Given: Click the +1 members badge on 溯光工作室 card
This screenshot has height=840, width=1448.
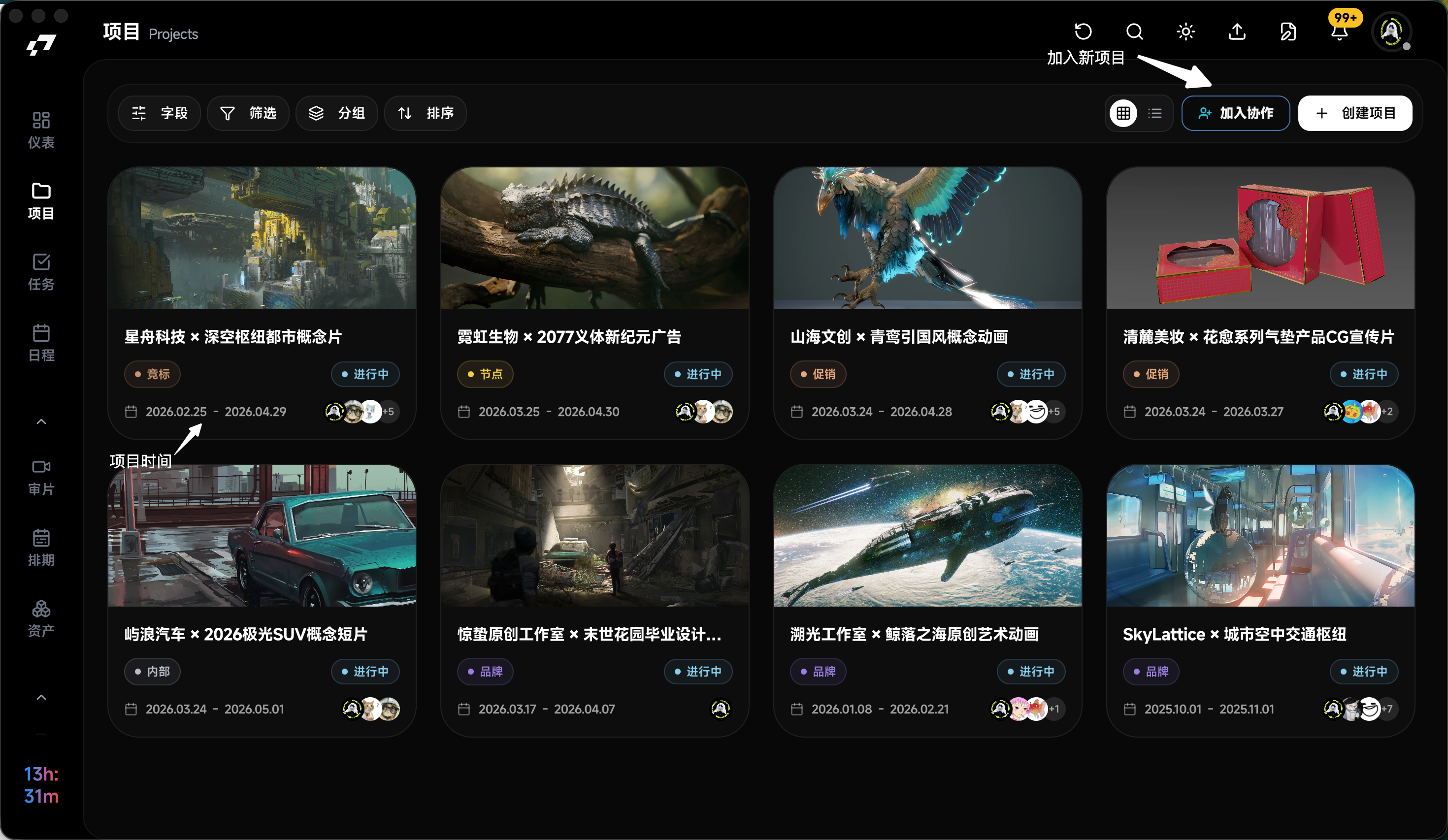Looking at the screenshot, I should coord(1055,709).
